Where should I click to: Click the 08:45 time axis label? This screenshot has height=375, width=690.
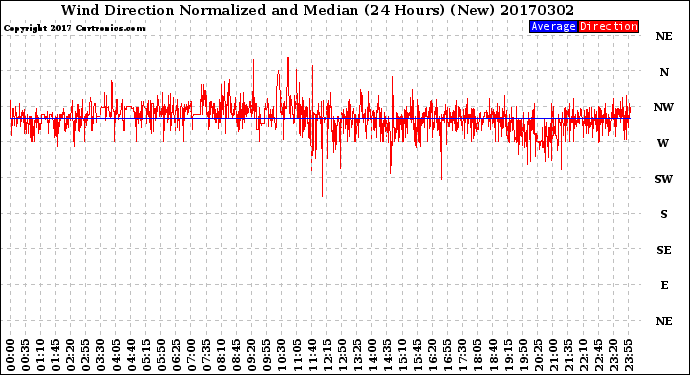[x=237, y=355]
